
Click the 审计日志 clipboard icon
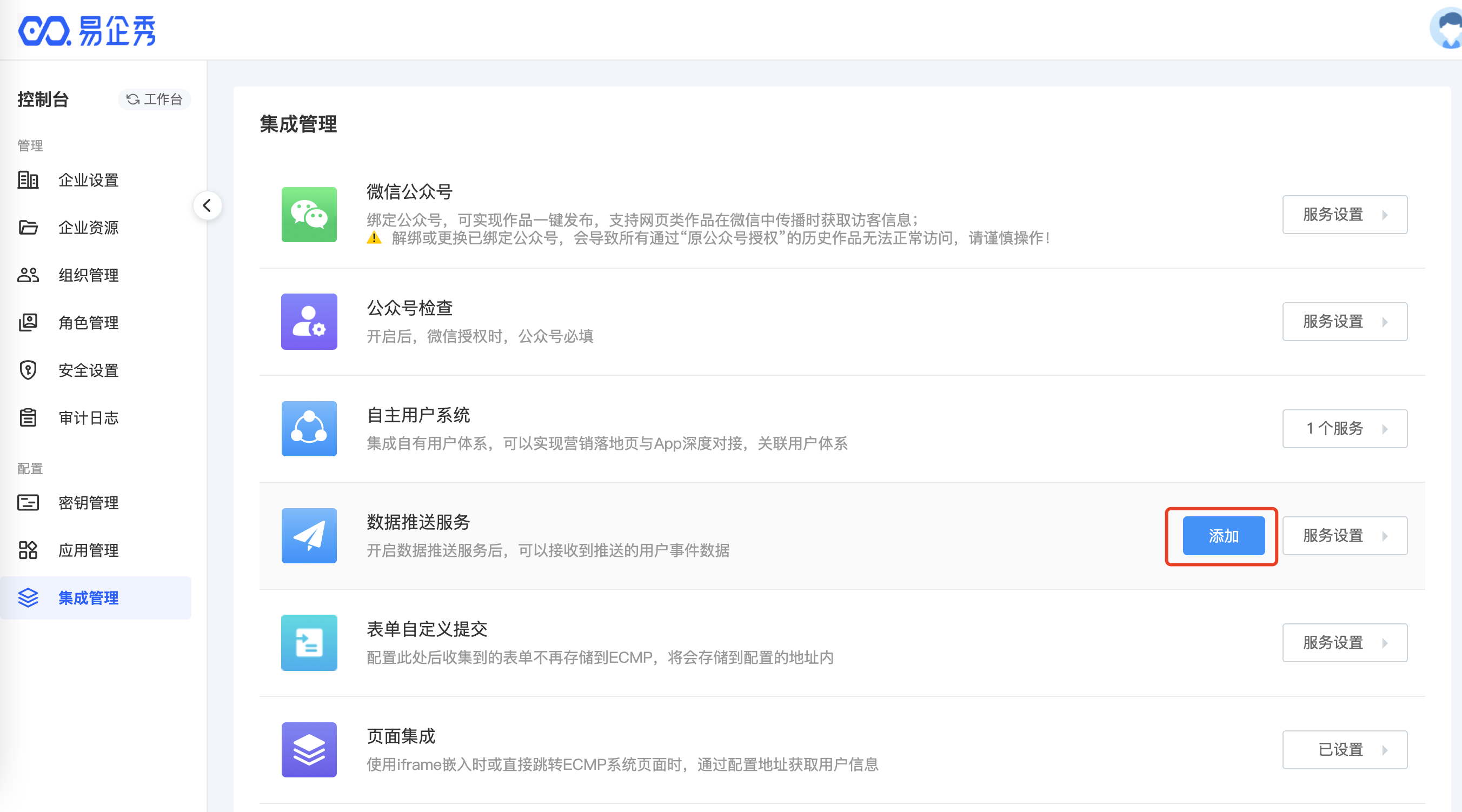point(28,418)
